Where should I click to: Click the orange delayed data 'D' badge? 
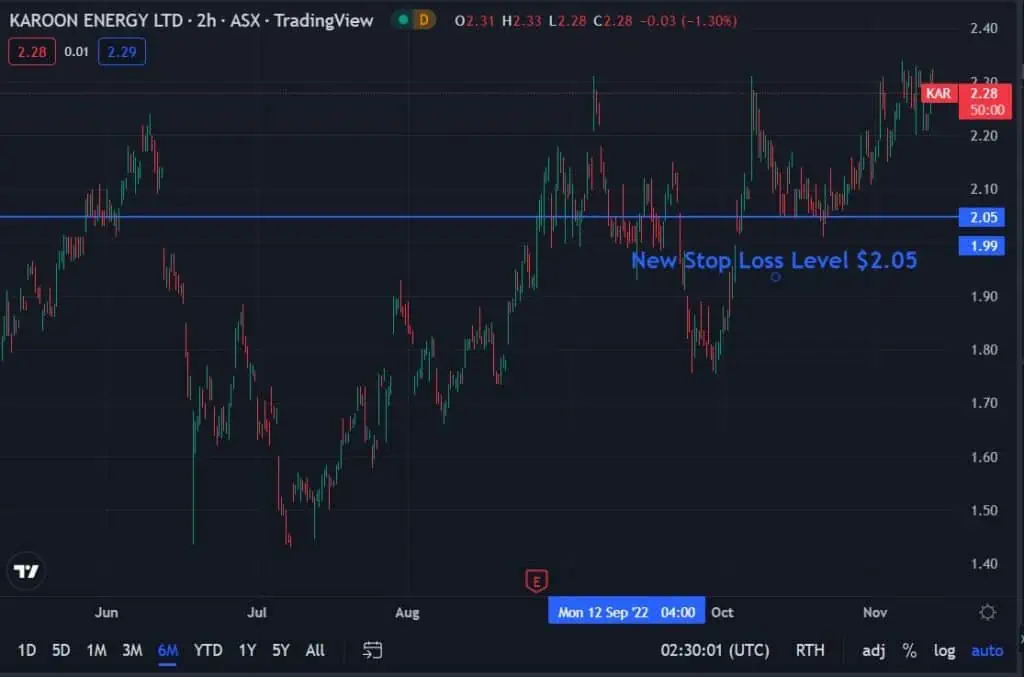click(x=424, y=20)
